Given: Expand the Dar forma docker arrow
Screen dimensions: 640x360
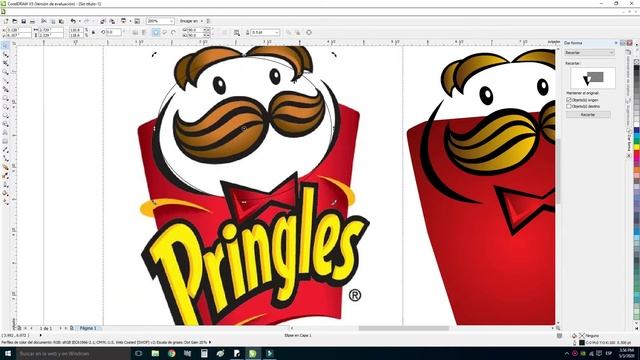Looking at the screenshot, I should (616, 43).
